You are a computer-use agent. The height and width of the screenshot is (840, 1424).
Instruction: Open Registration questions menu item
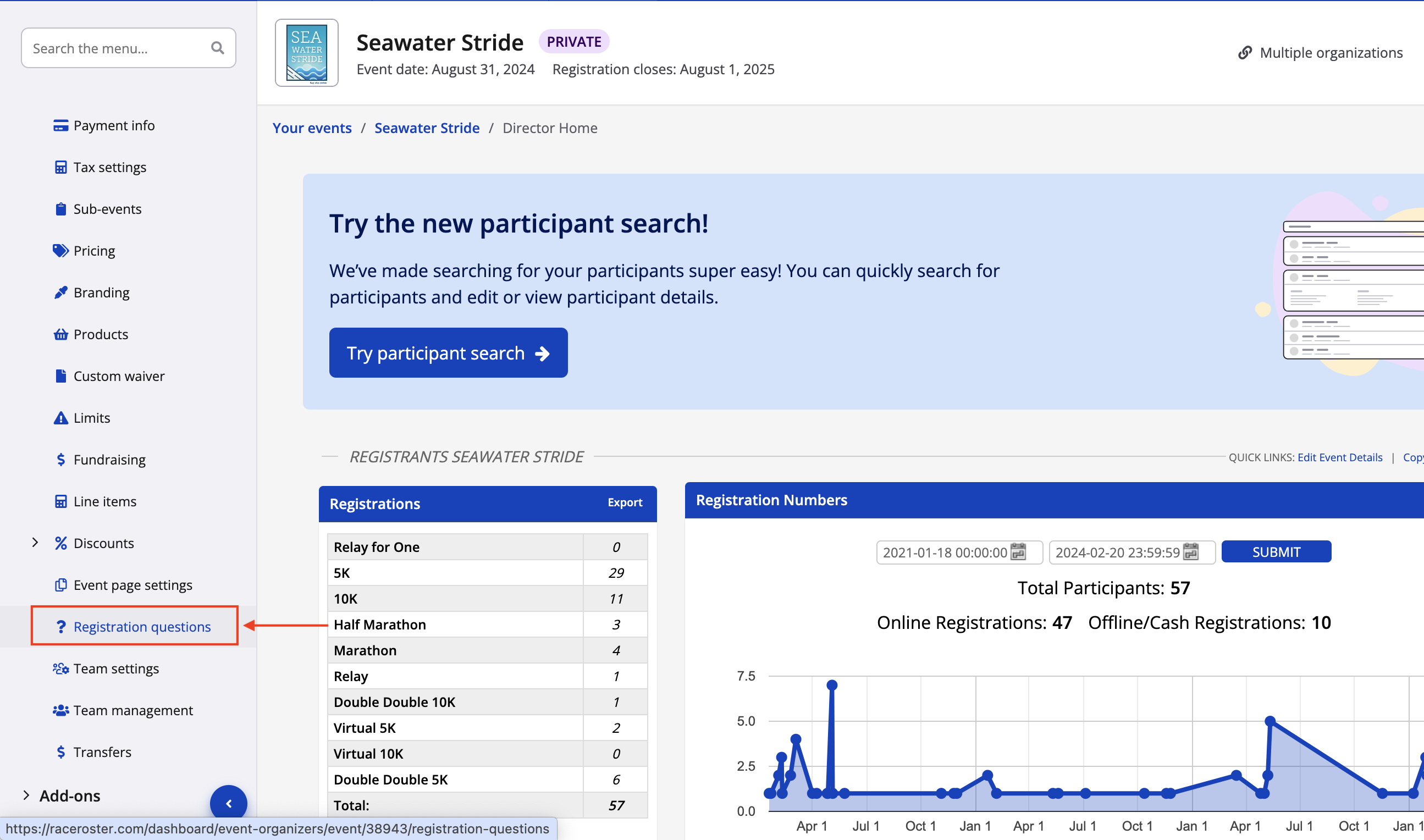point(141,627)
